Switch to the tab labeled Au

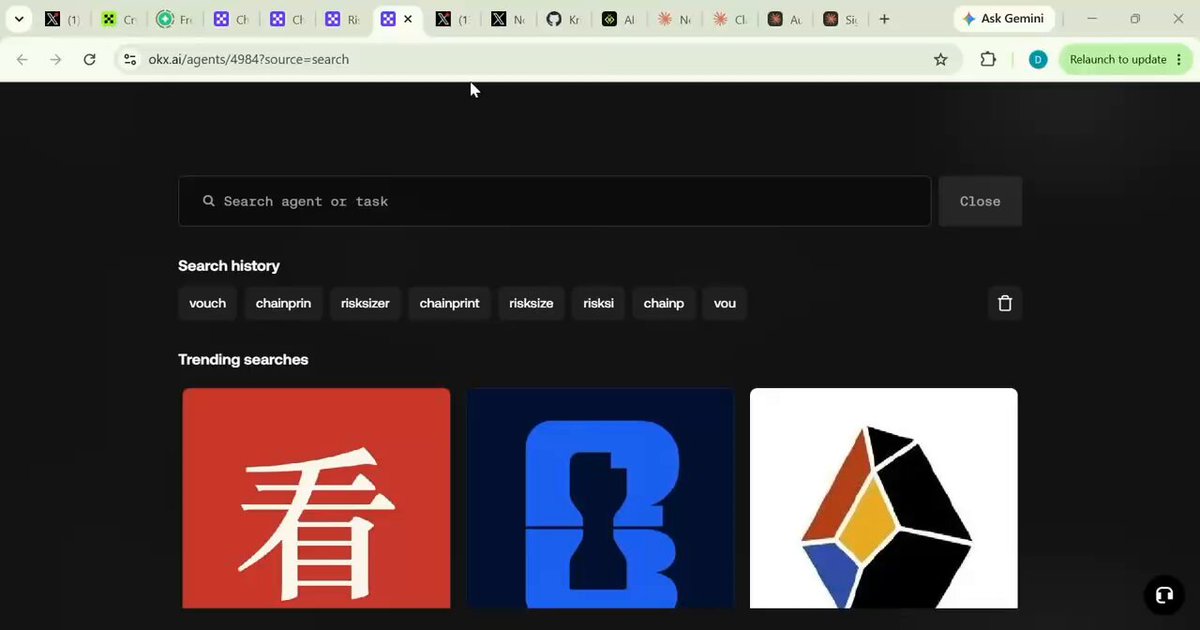(x=785, y=19)
